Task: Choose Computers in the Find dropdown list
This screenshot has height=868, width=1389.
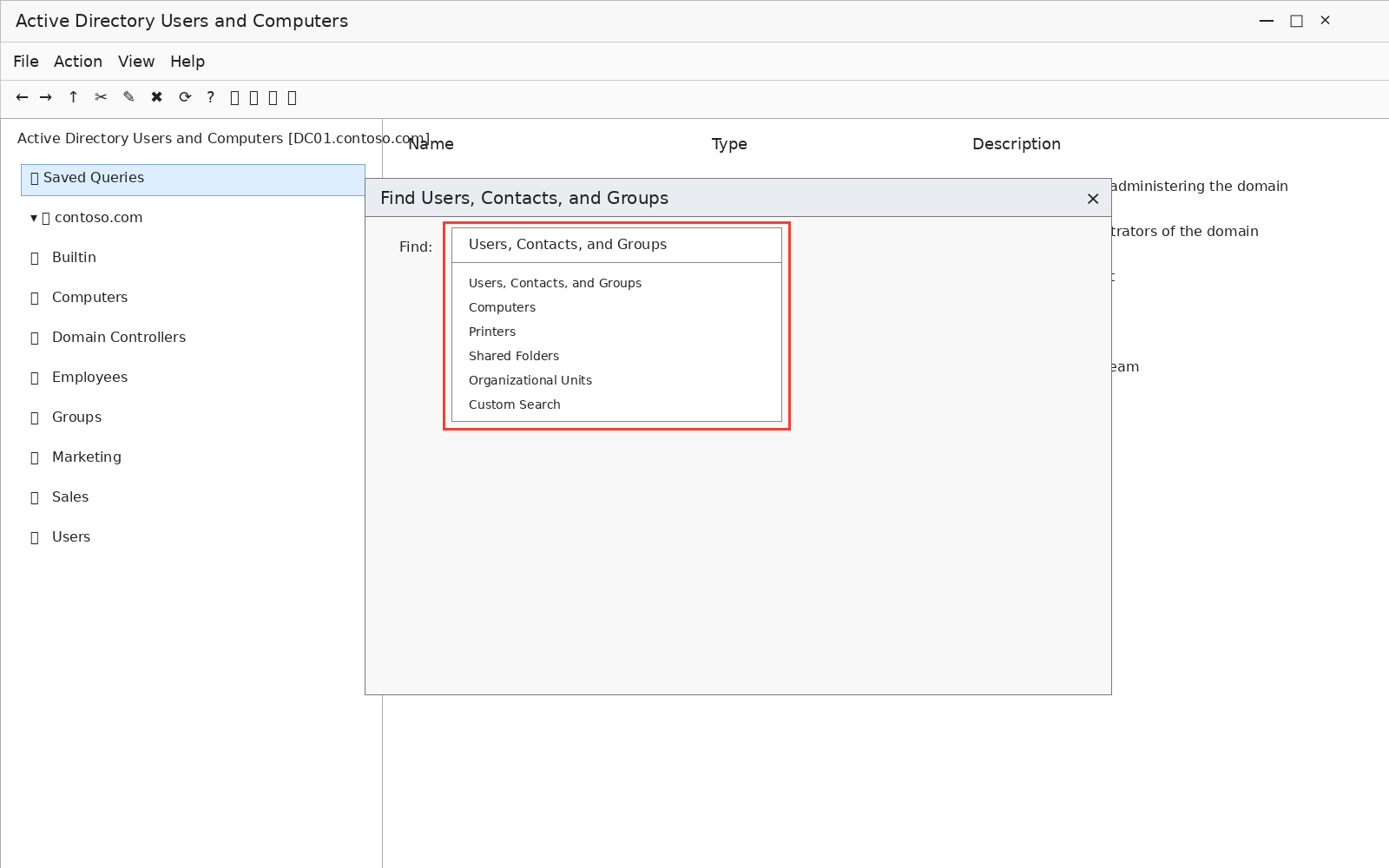Action: coord(502,307)
